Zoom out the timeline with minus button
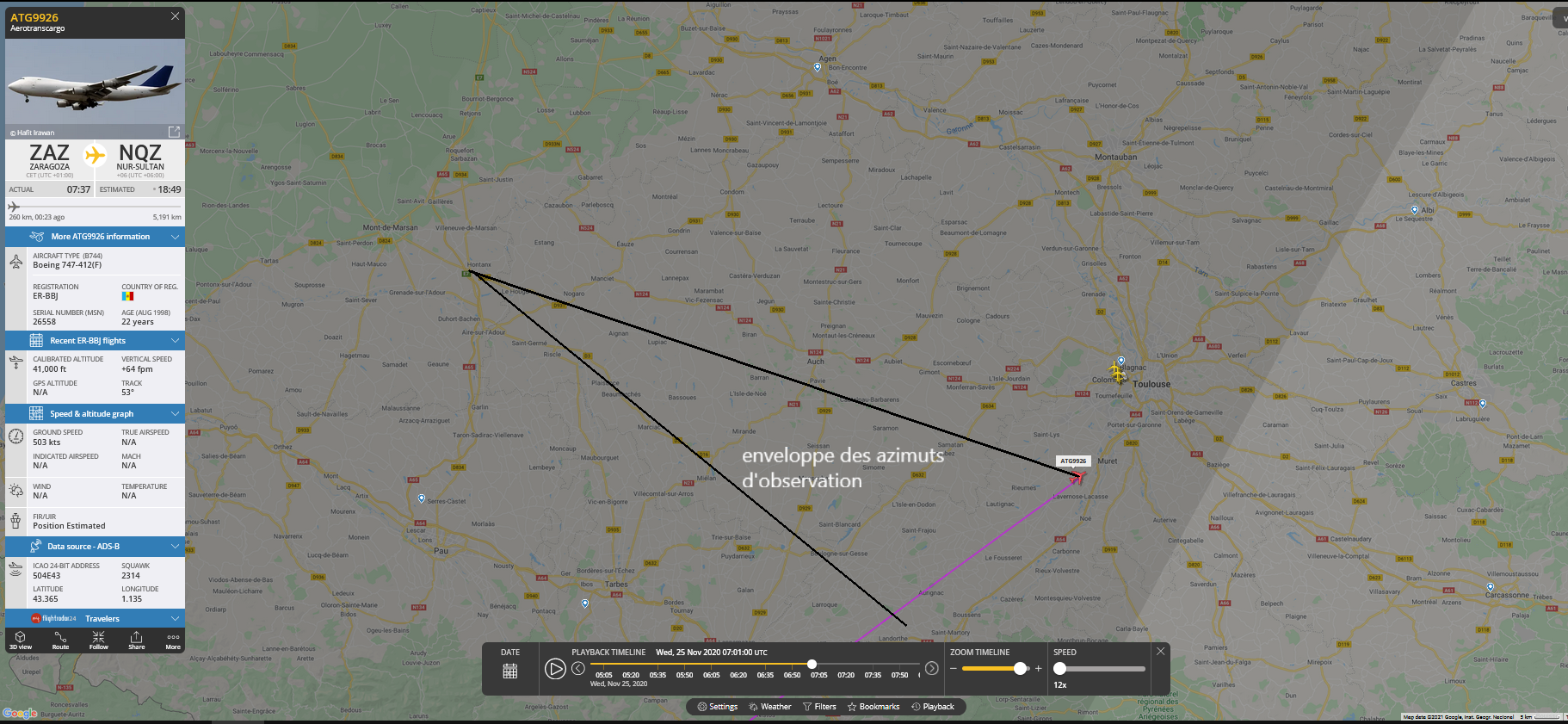 pos(954,669)
